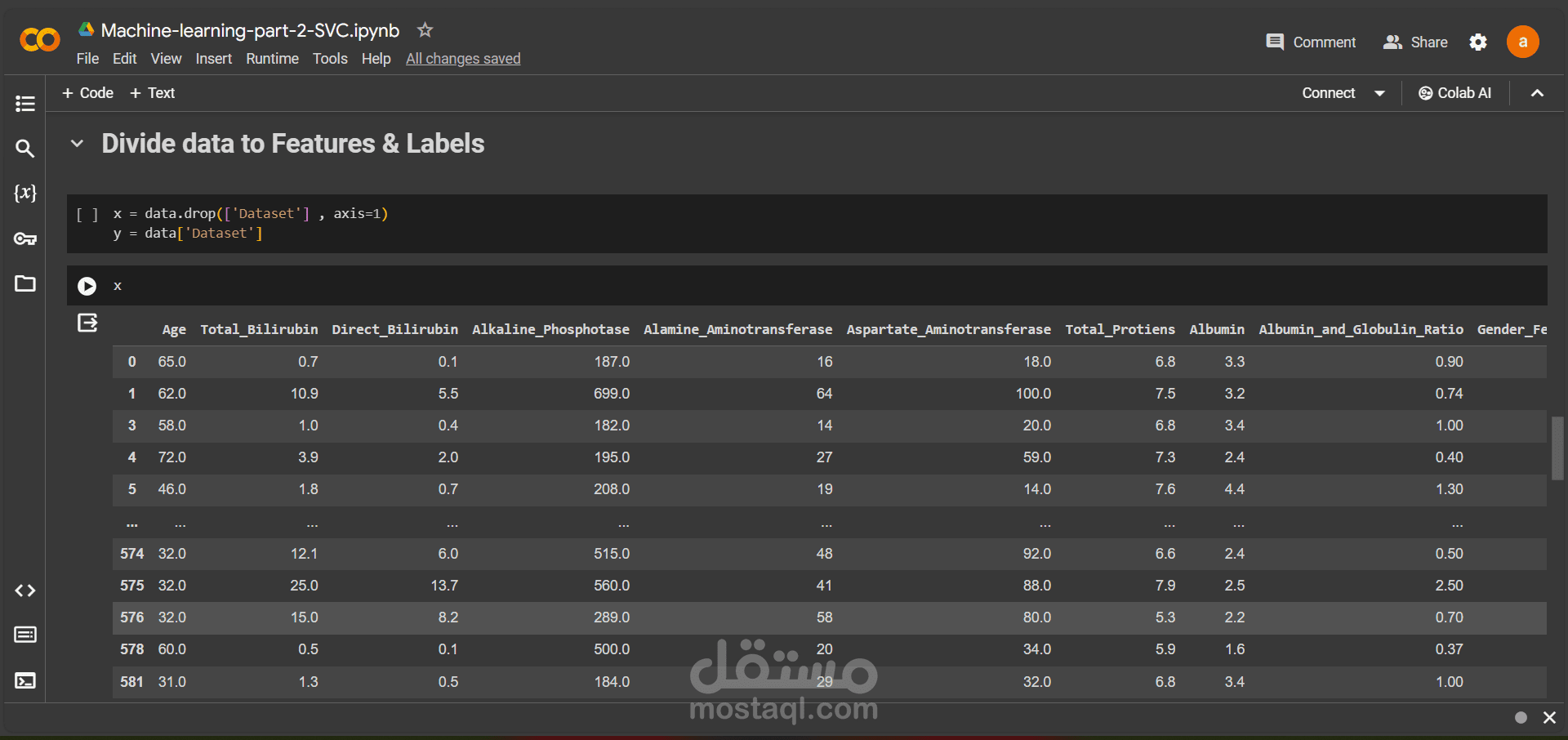Click the Albumin_and_Globulin_Ratio column header

[1361, 329]
